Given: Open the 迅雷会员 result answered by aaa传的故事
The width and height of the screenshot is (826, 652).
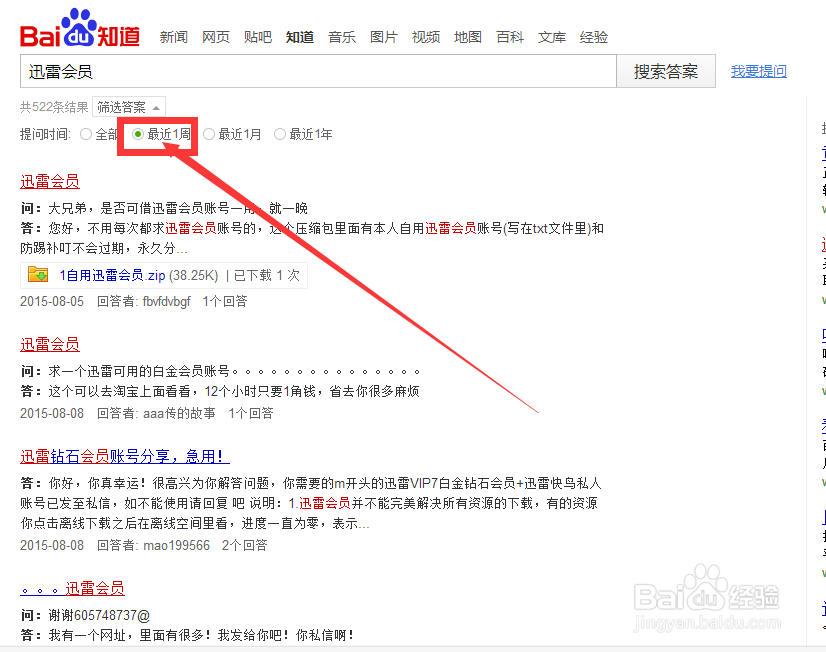Looking at the screenshot, I should (x=50, y=344).
